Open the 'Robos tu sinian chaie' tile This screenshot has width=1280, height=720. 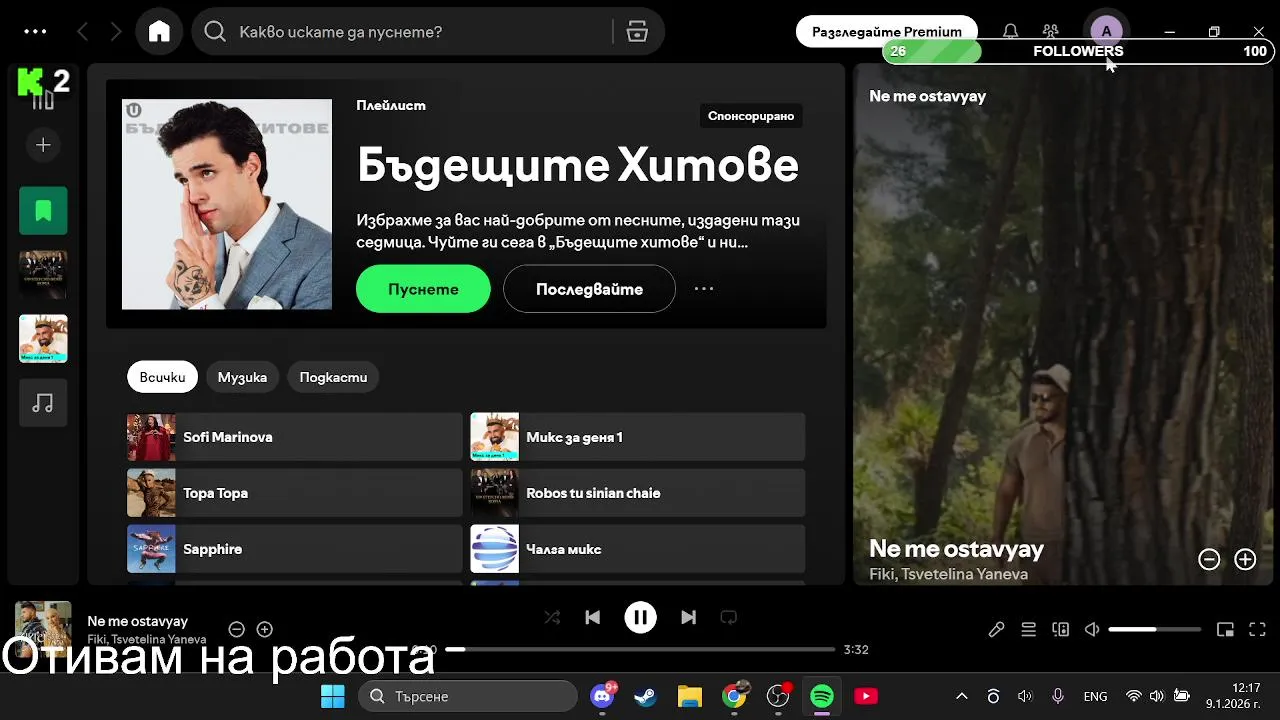[x=637, y=493]
